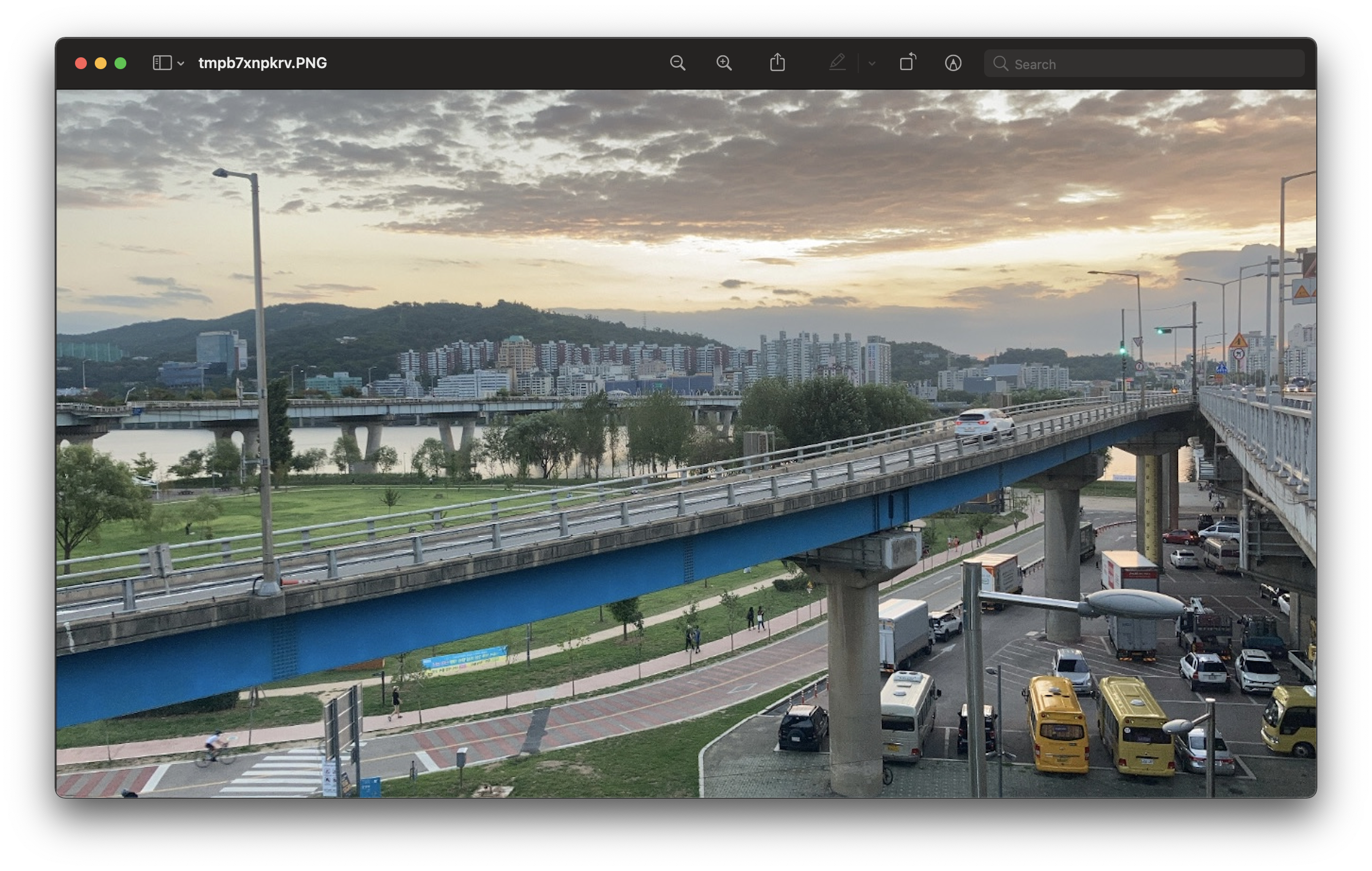Select the Highlight pen tool
The image size is (1372, 871).
point(837,63)
